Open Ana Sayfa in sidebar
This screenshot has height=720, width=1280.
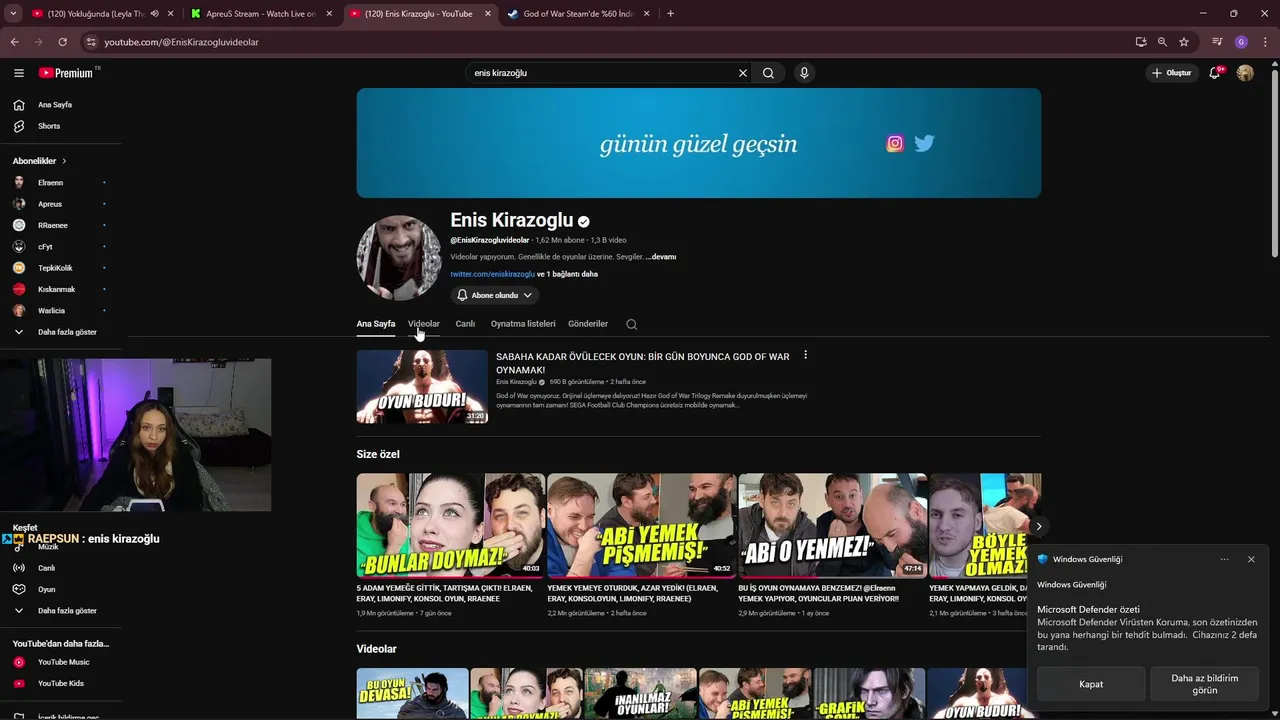[55, 105]
